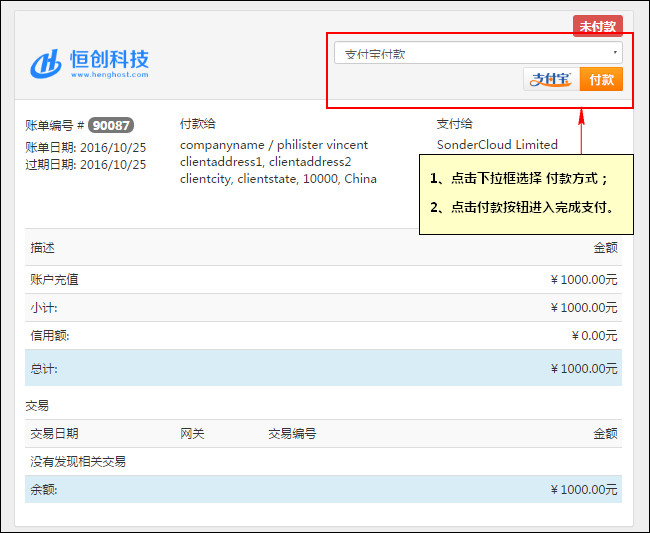The width and height of the screenshot is (650, 533).
Task: Click the 总计 amount ¥1000.00元
Action: (584, 368)
